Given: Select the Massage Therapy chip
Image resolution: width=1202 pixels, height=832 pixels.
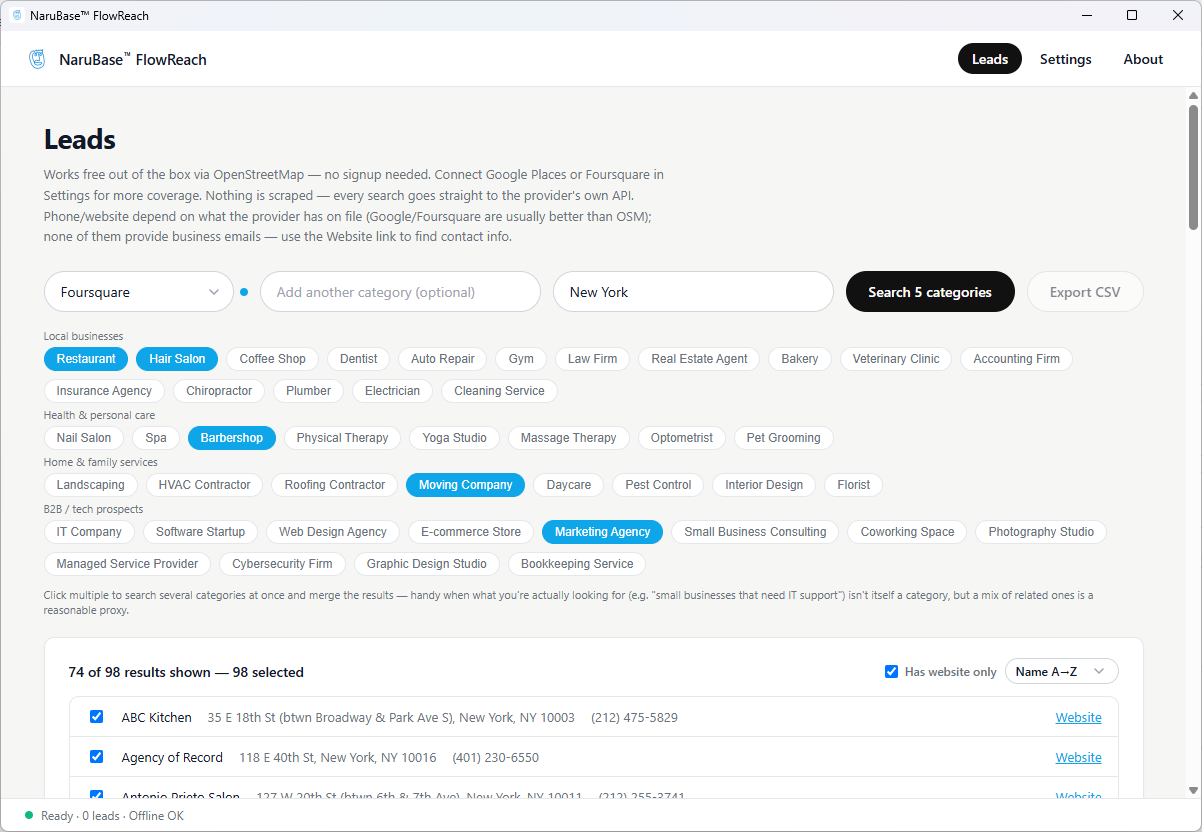Looking at the screenshot, I should (x=569, y=438).
